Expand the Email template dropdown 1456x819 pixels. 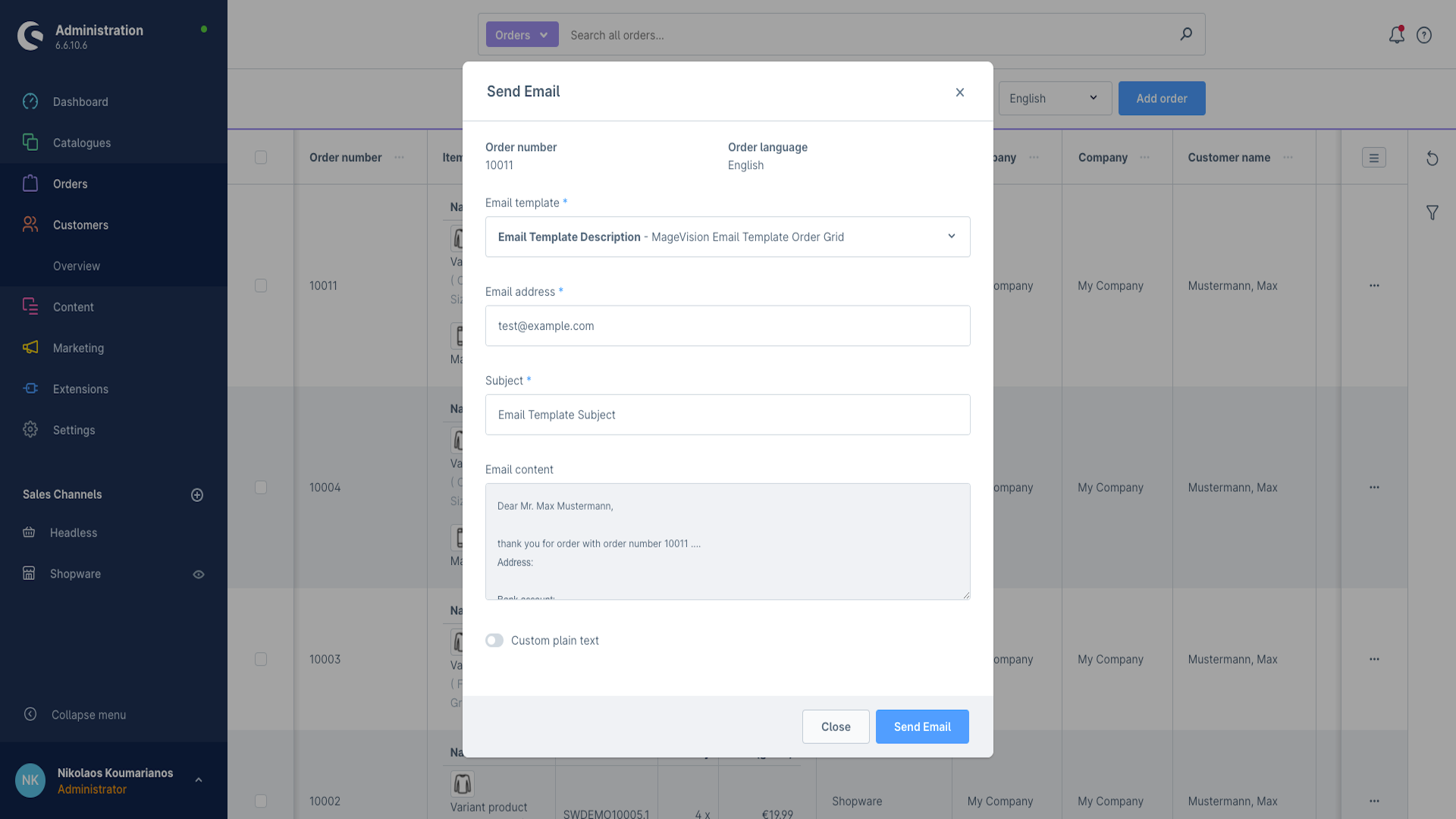pos(727,237)
